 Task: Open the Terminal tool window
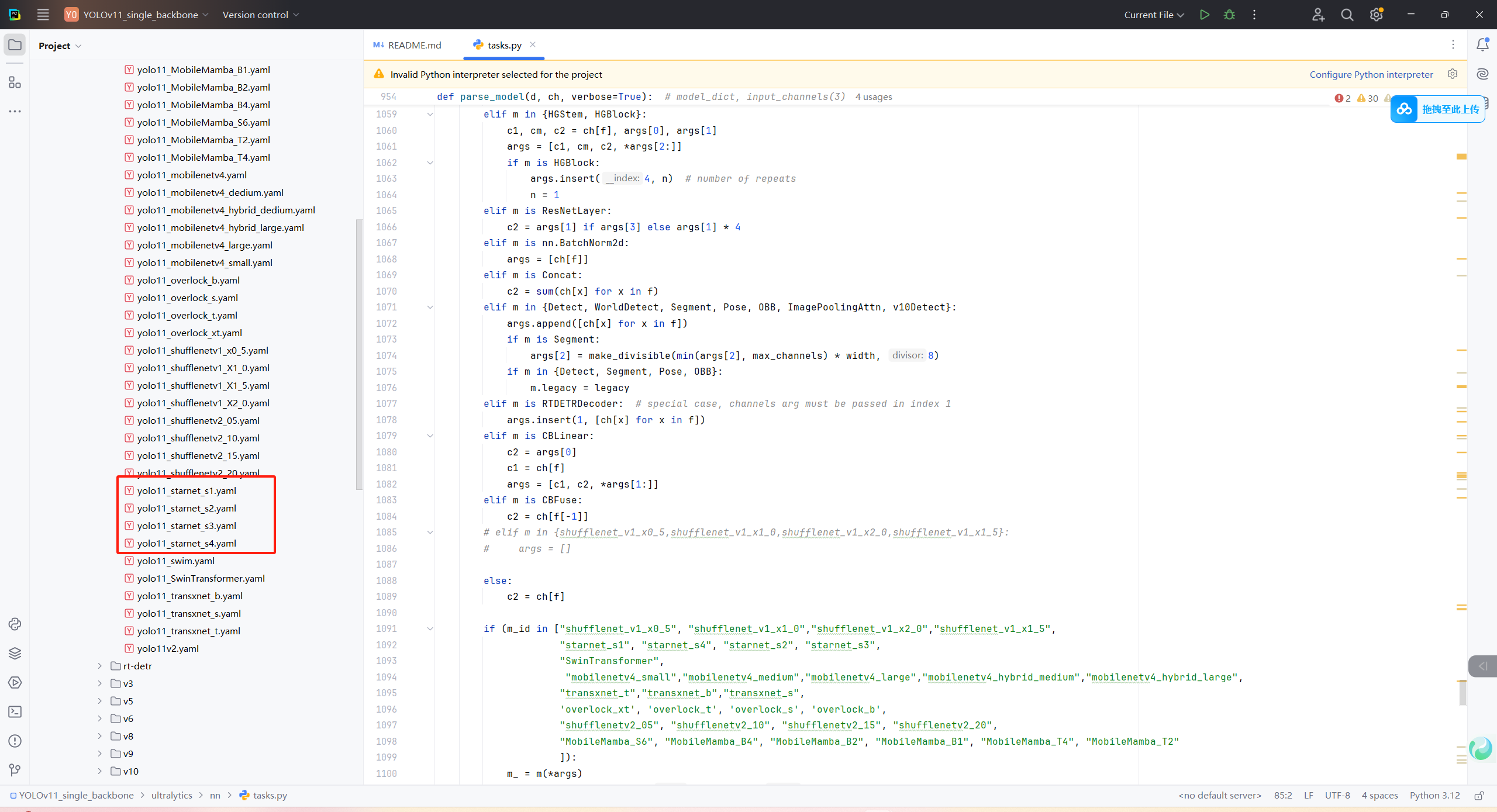15,711
